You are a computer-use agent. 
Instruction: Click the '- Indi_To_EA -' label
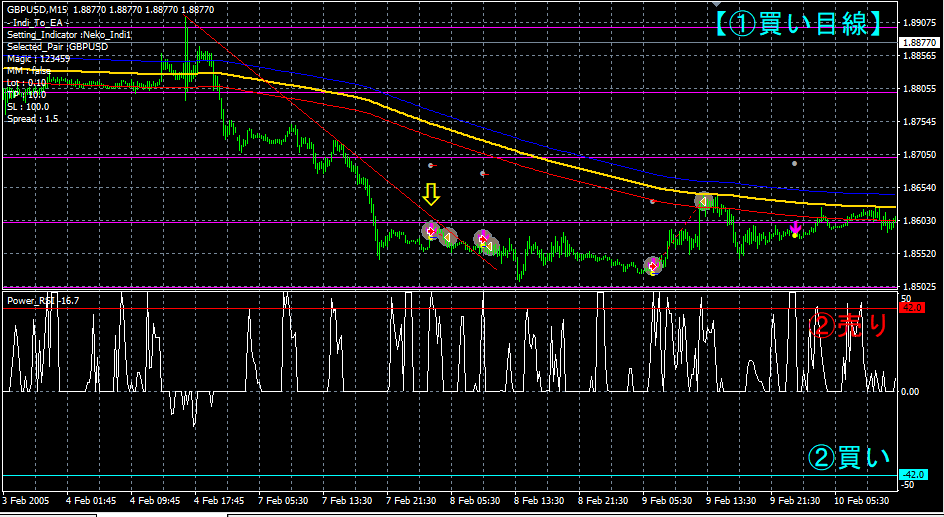coord(40,23)
